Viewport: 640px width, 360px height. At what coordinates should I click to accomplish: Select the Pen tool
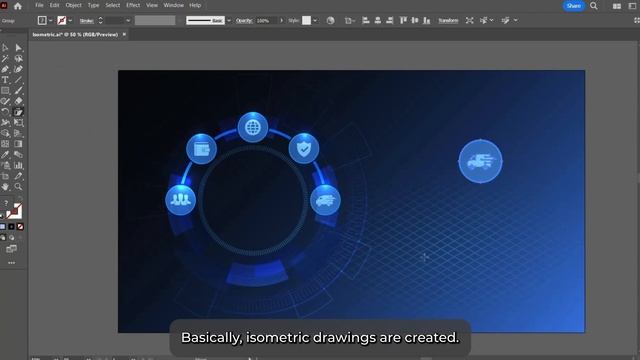[x=5, y=69]
